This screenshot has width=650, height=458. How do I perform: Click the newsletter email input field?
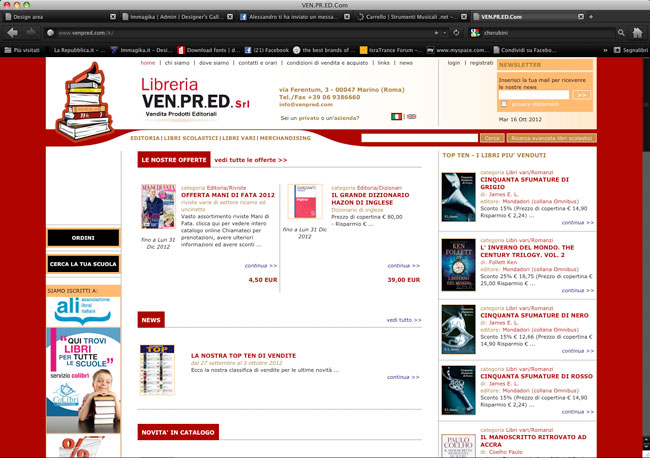[534, 95]
